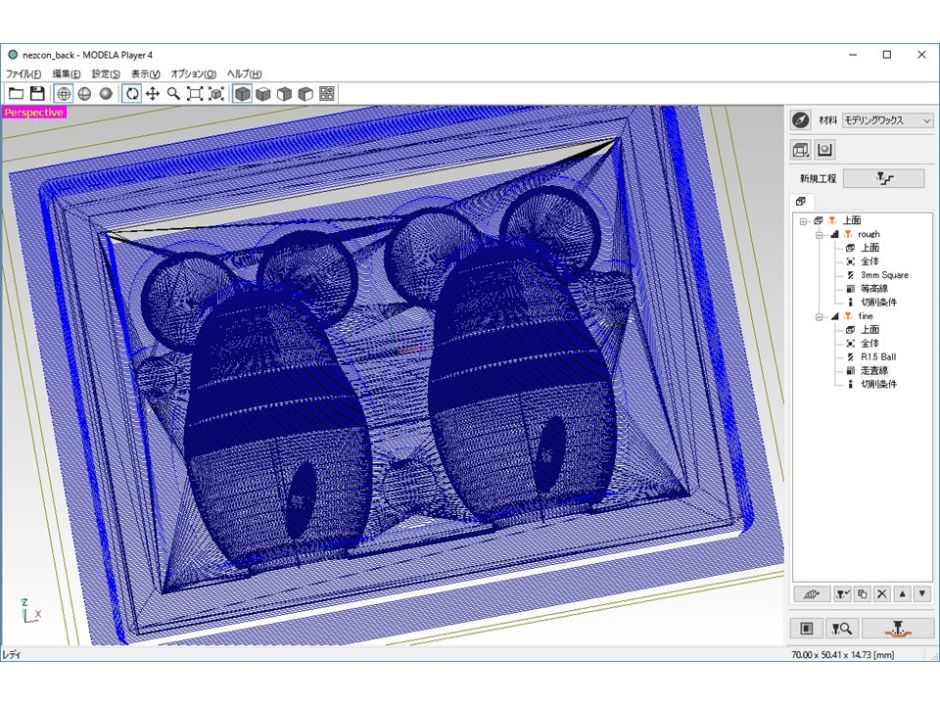The width and height of the screenshot is (940, 705).
Task: Select the surface tab above the process tree
Action: pyautogui.click(x=801, y=201)
